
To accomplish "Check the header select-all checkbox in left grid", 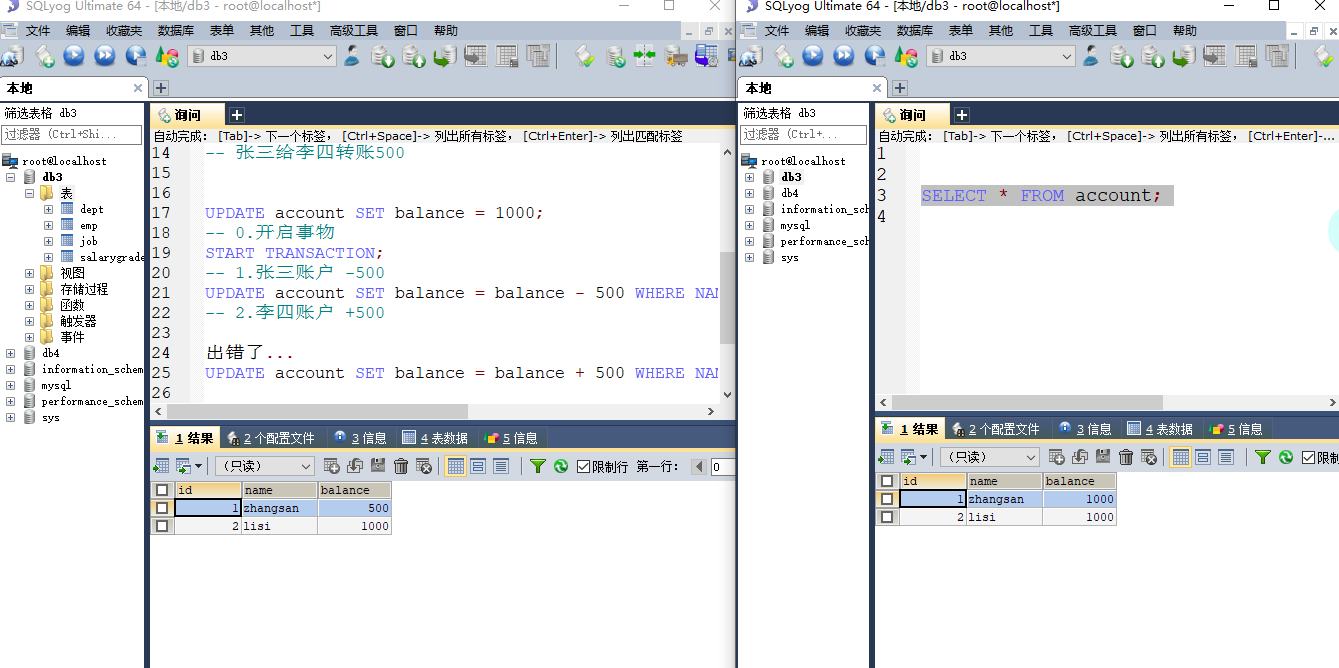I will (162, 490).
